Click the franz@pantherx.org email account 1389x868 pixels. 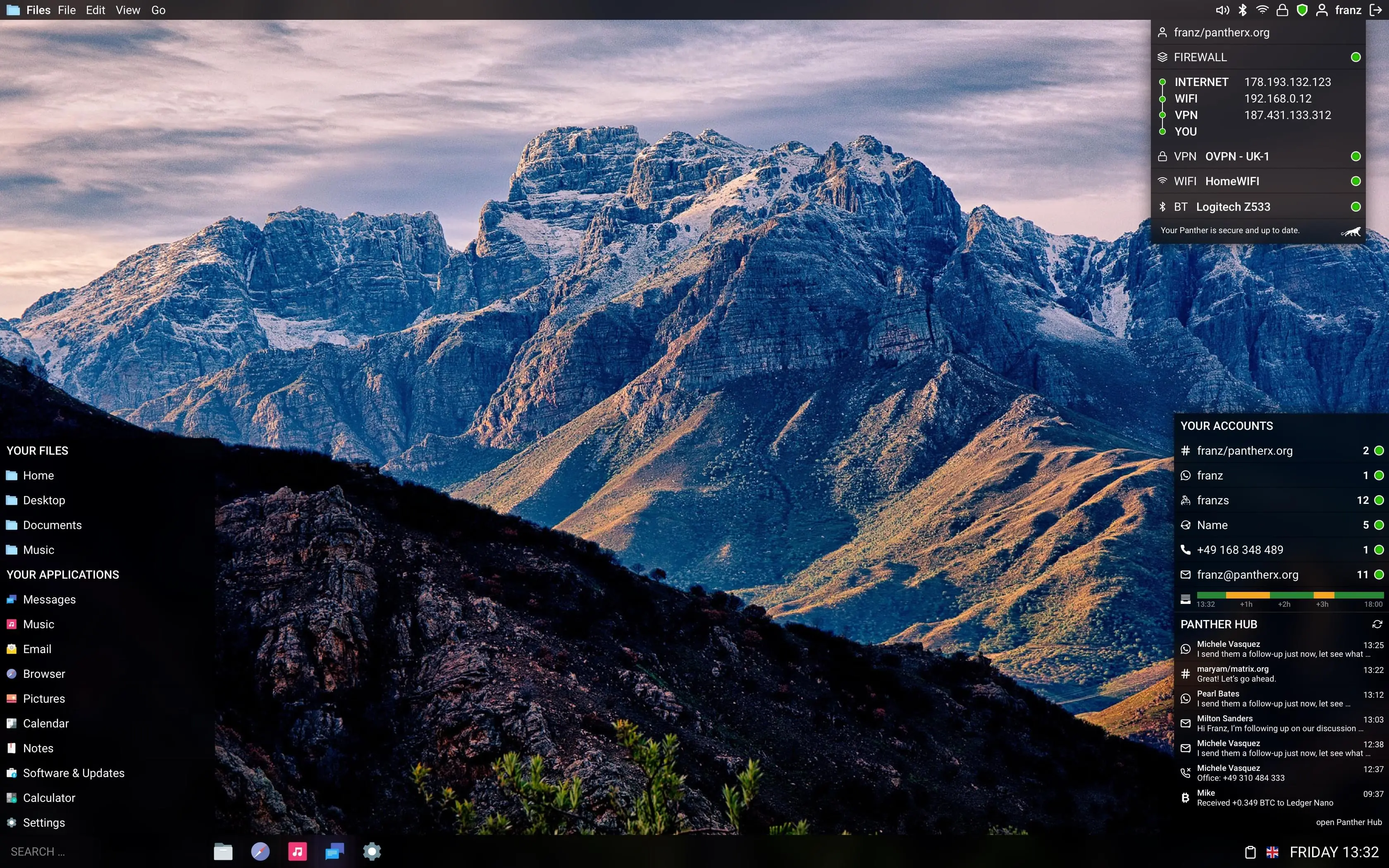coord(1248,574)
